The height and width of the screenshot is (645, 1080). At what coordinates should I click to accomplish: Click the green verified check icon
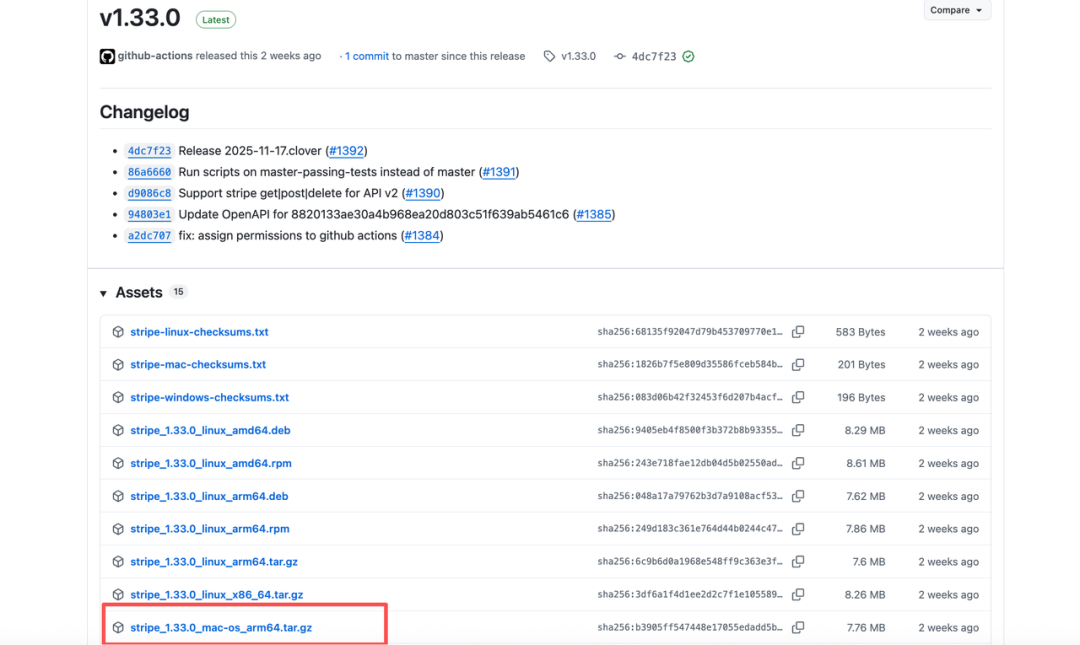688,57
